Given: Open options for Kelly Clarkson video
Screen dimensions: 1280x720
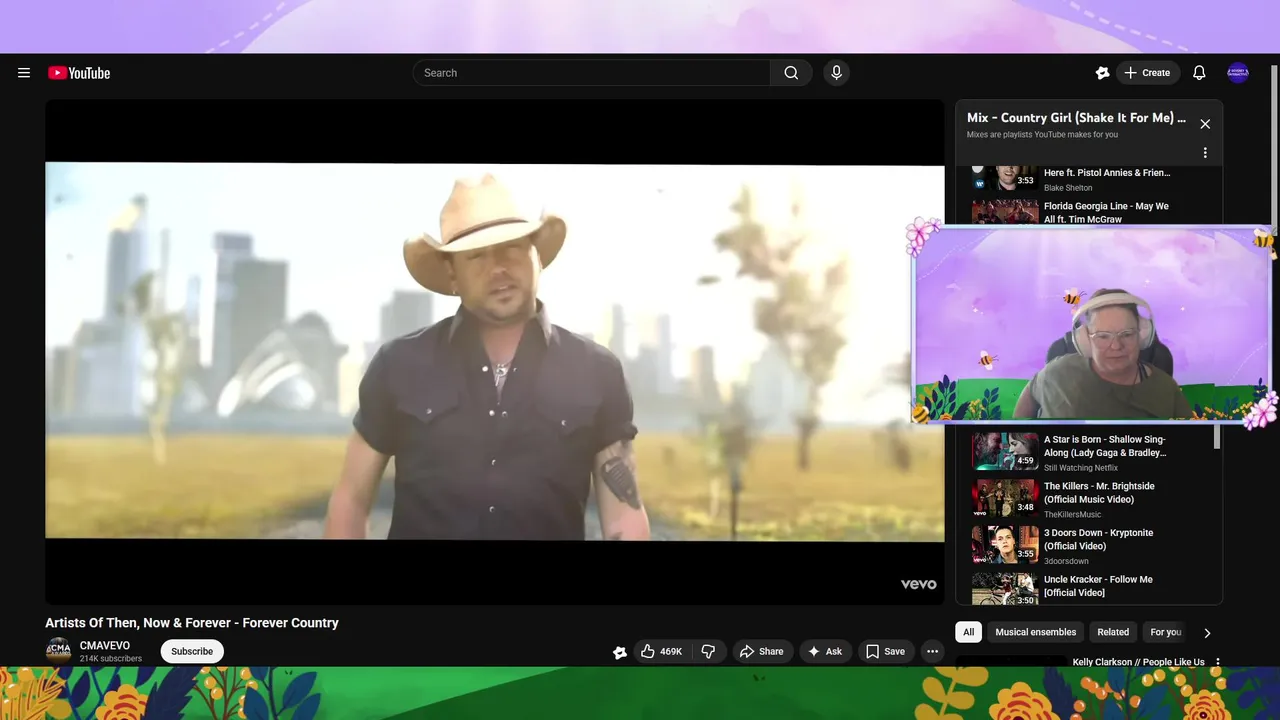Looking at the screenshot, I should [1218, 662].
